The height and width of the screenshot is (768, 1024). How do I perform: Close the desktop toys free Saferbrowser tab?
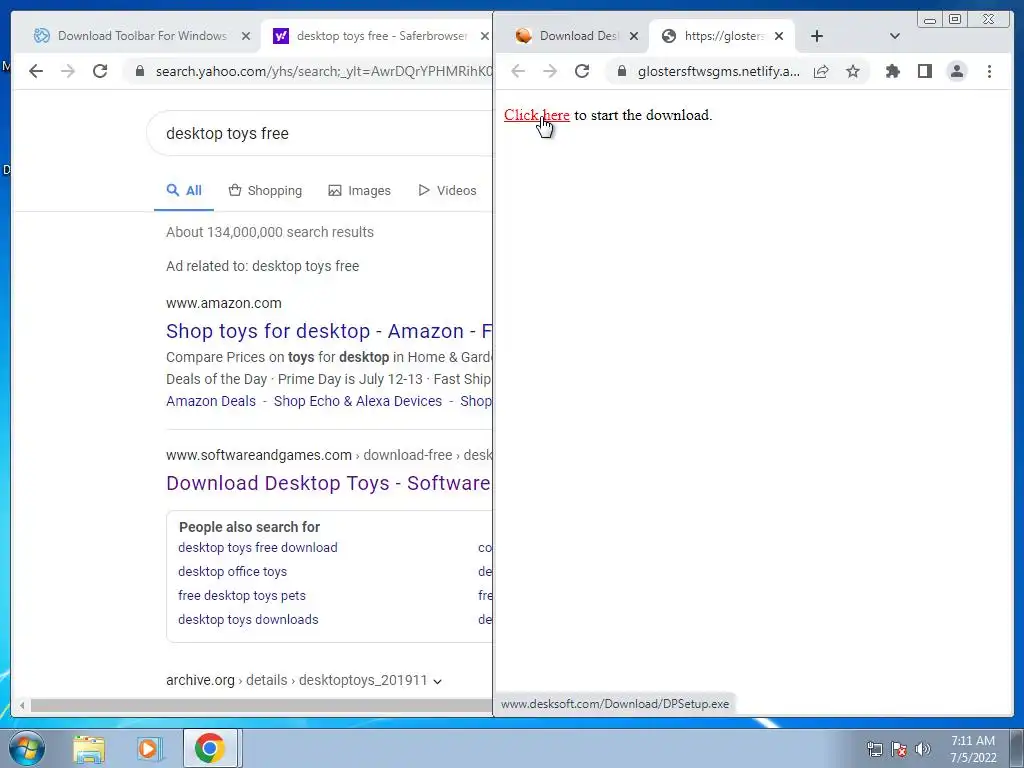(485, 36)
